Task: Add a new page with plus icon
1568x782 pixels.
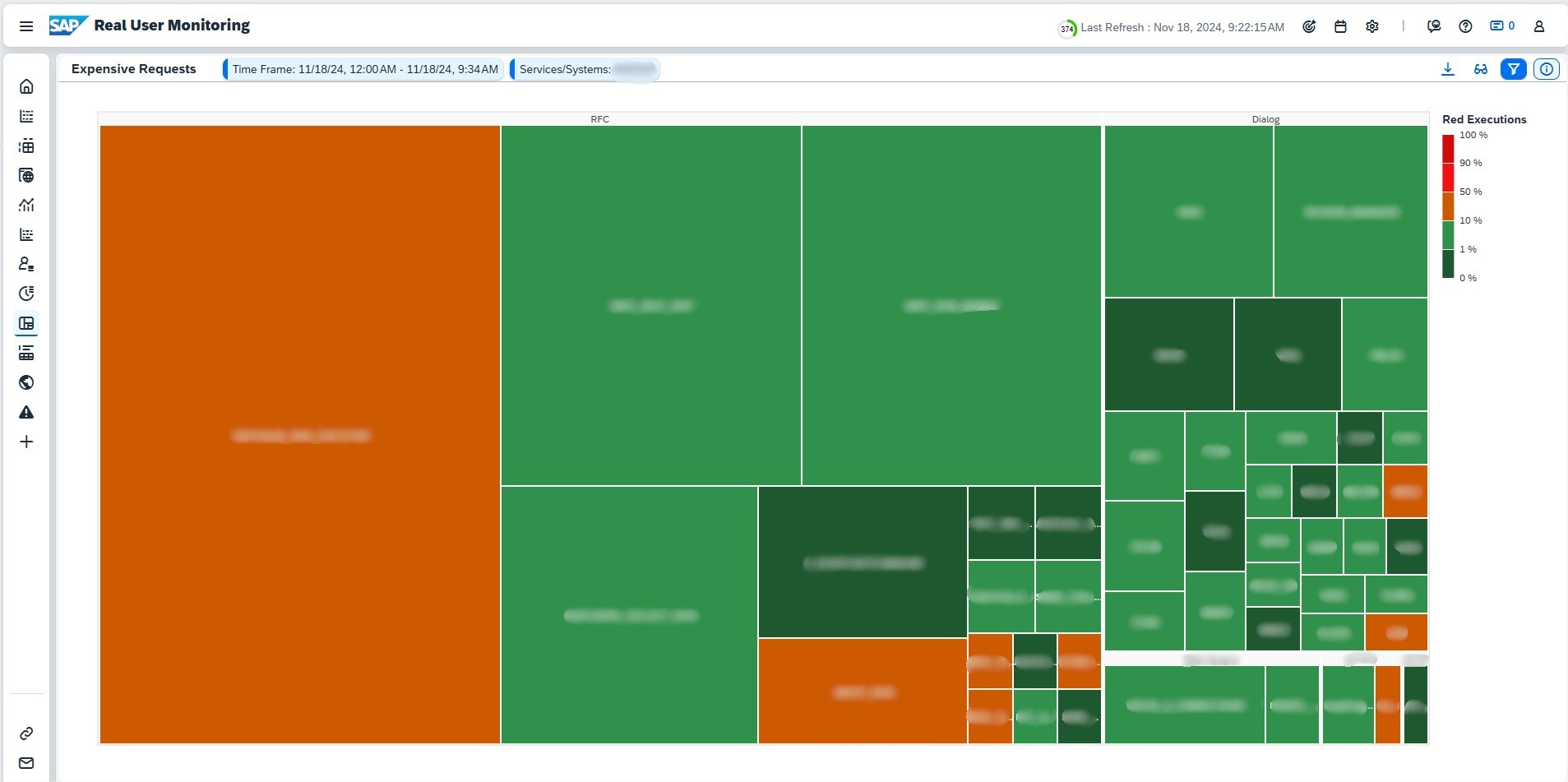Action: click(26, 442)
